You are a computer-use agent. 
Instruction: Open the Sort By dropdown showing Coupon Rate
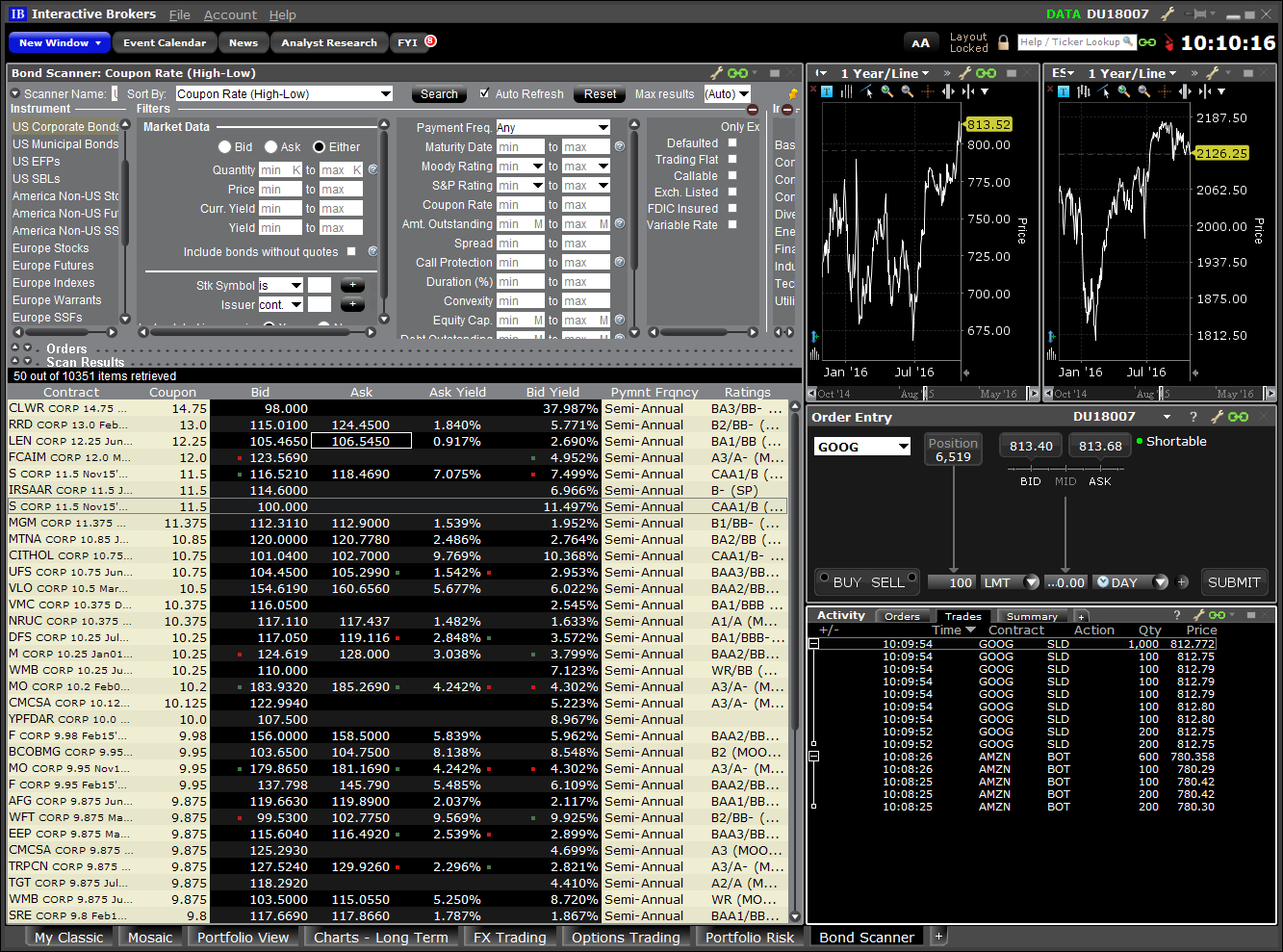click(284, 93)
